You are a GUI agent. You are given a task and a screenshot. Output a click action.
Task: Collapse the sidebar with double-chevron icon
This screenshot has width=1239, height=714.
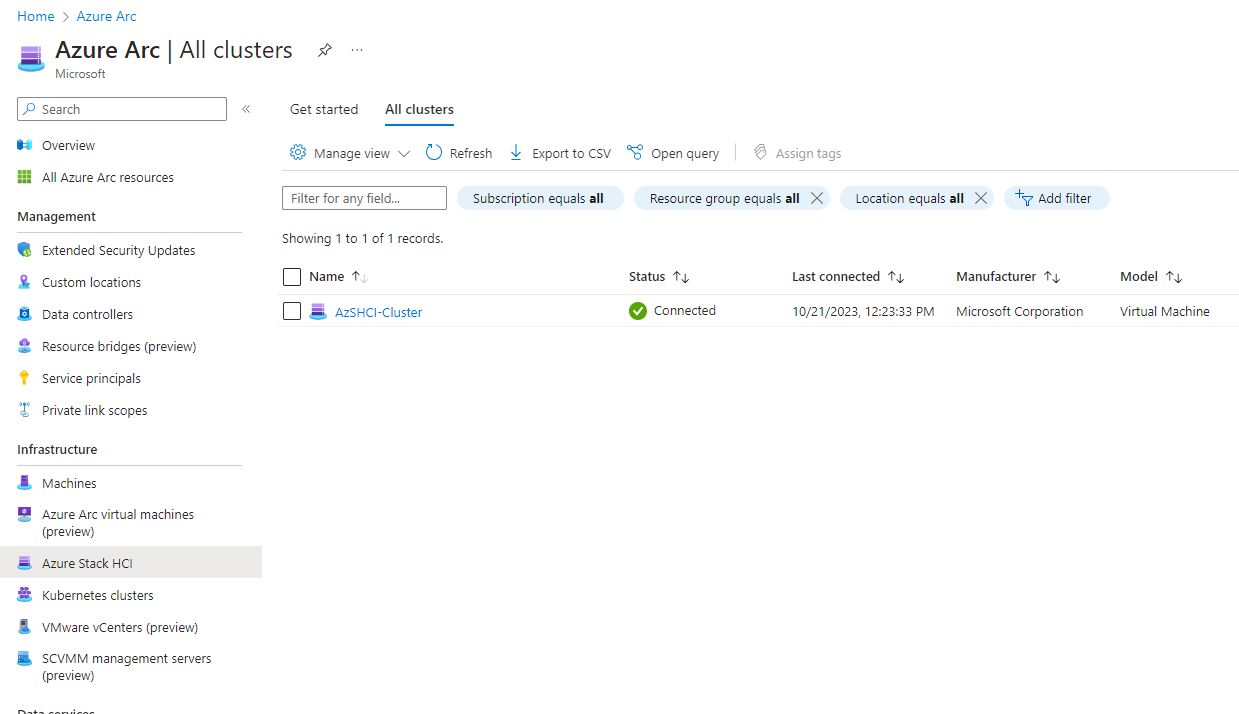coord(246,109)
